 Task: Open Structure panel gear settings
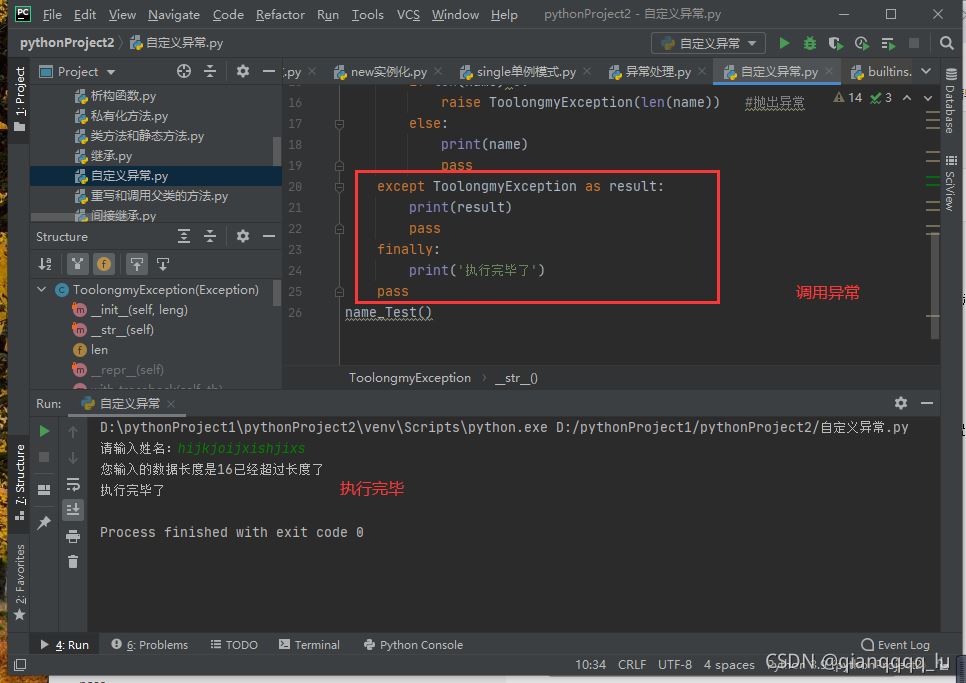(242, 236)
